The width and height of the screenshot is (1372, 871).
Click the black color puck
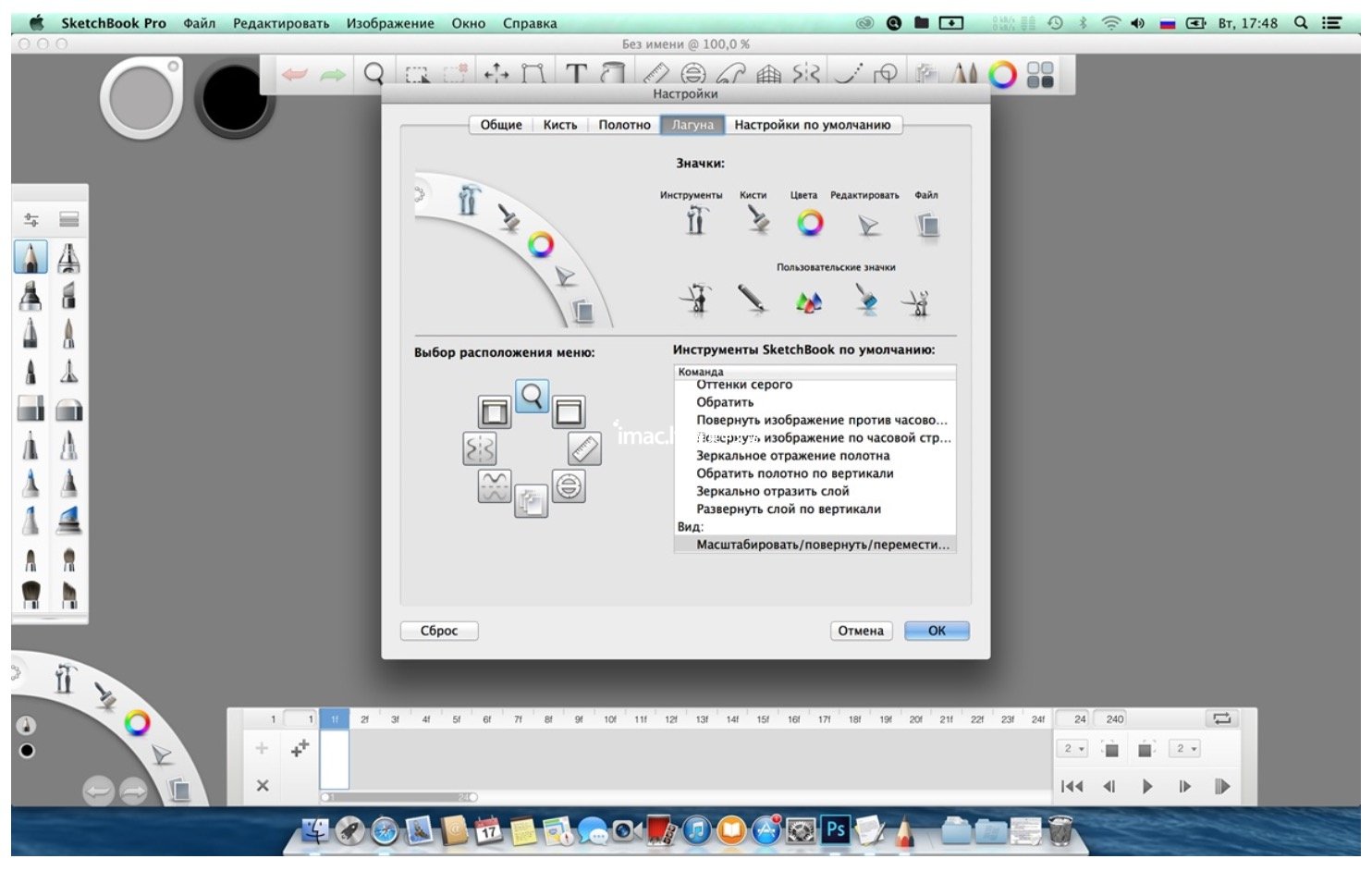click(x=235, y=98)
